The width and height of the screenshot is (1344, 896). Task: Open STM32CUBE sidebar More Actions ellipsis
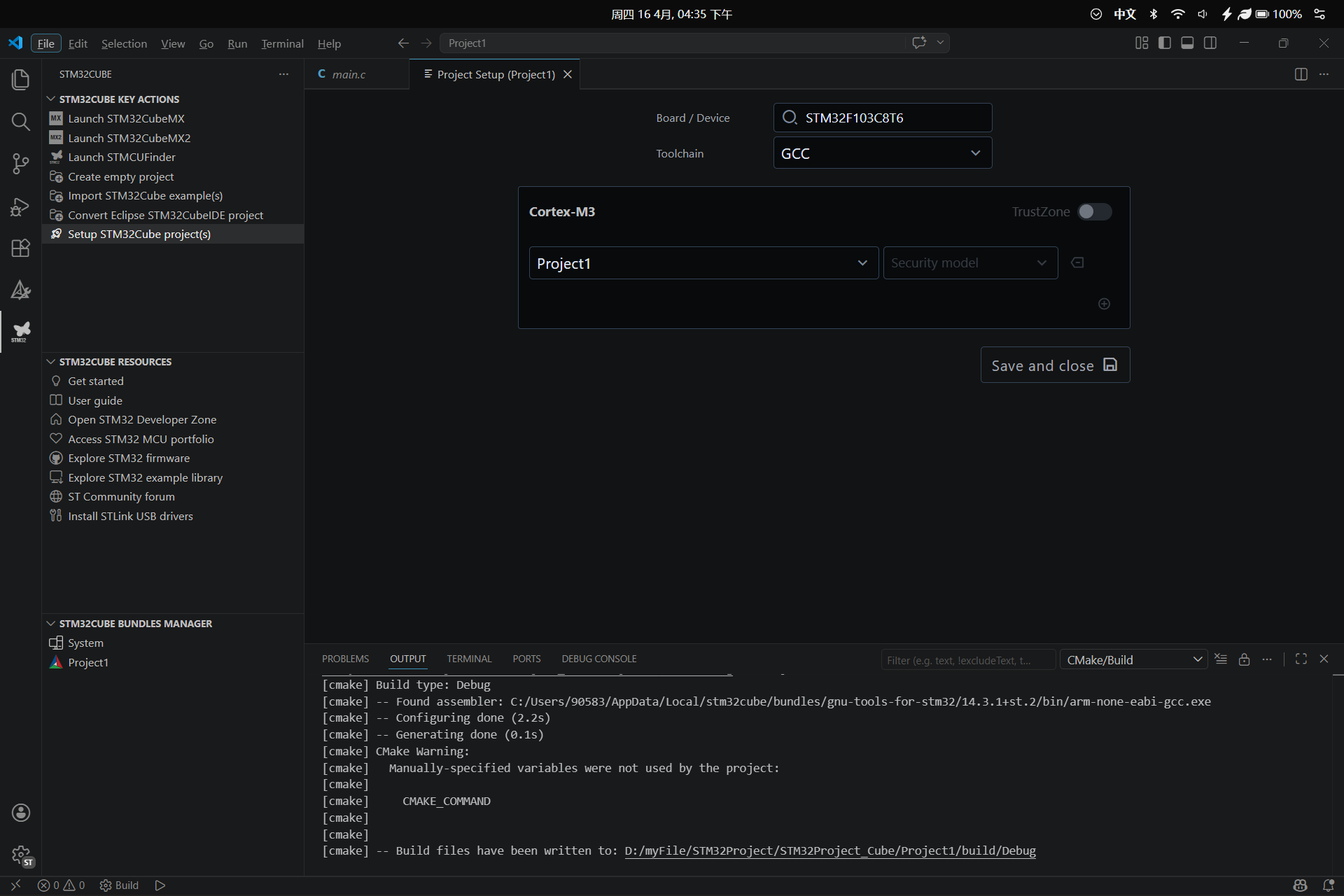(x=283, y=74)
